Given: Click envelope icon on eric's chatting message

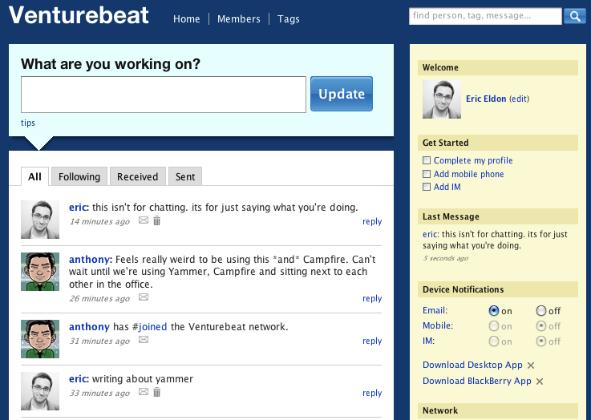Looking at the screenshot, I should point(143,220).
